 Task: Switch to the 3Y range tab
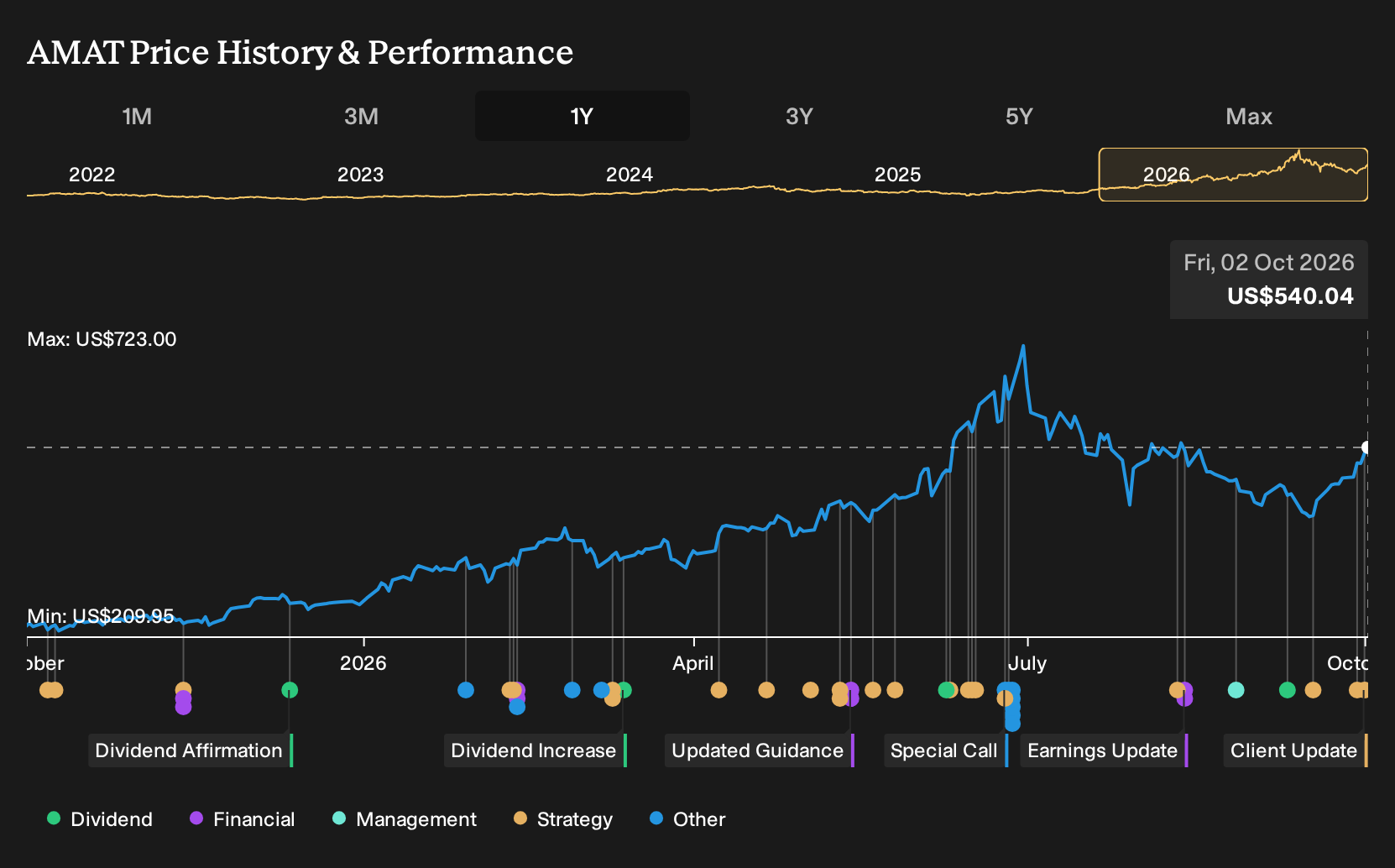pos(799,116)
